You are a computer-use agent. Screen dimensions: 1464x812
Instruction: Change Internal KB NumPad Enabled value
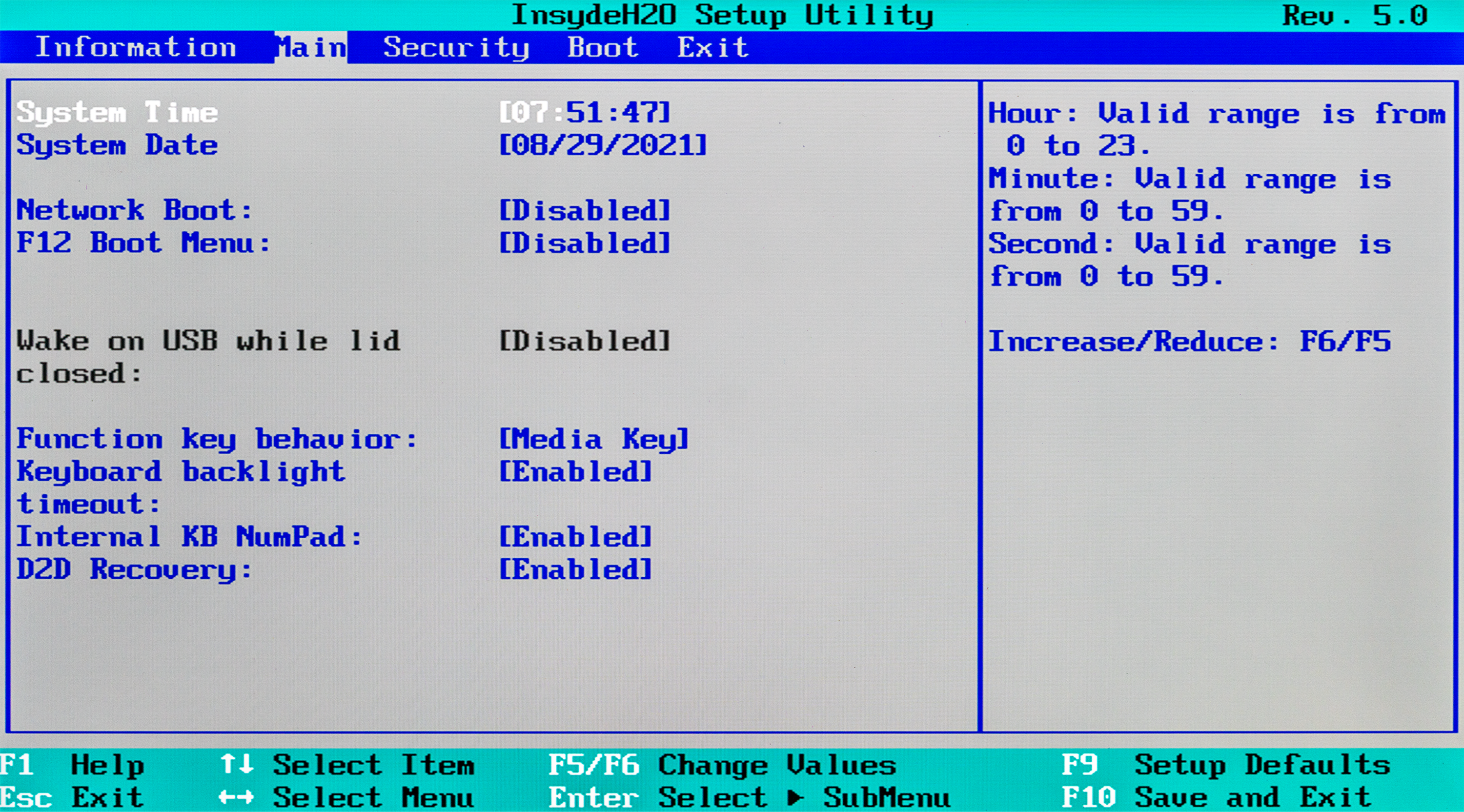point(575,536)
